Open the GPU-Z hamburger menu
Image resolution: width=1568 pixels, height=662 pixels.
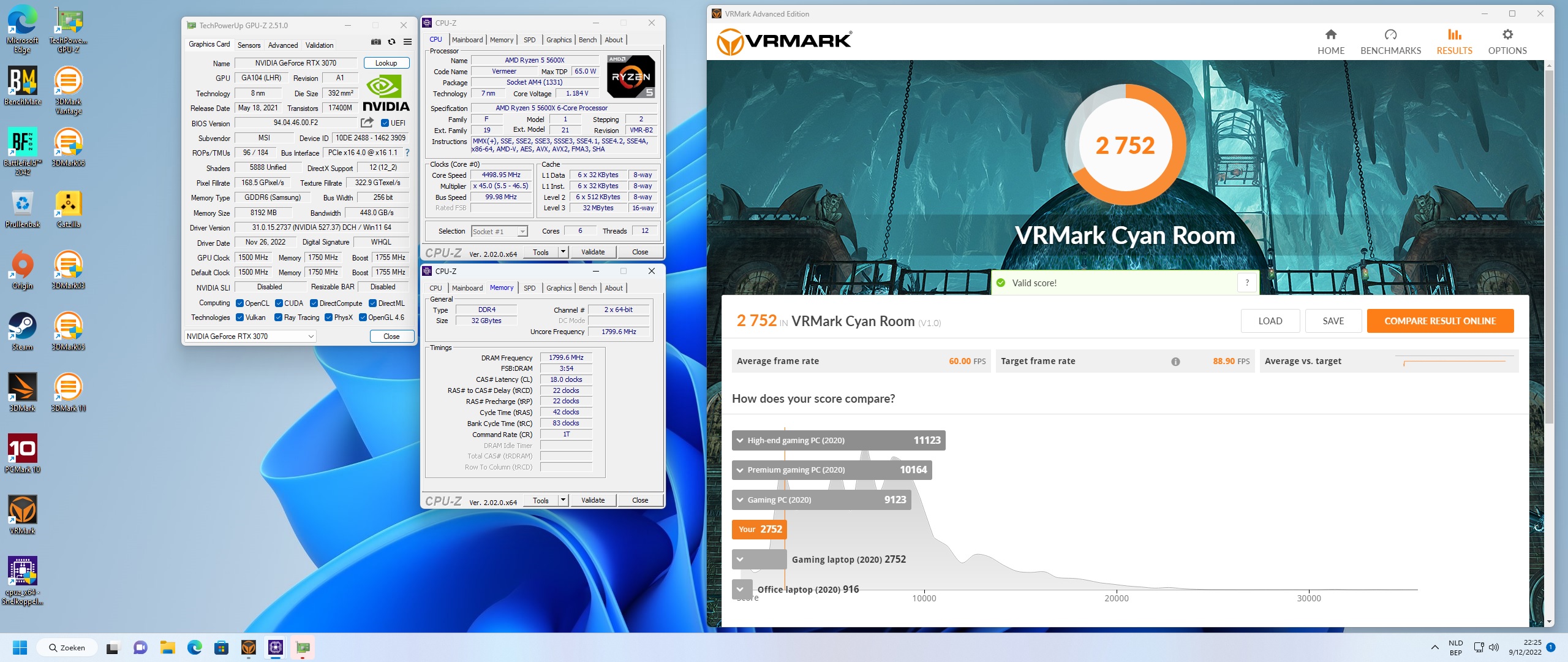tap(408, 42)
